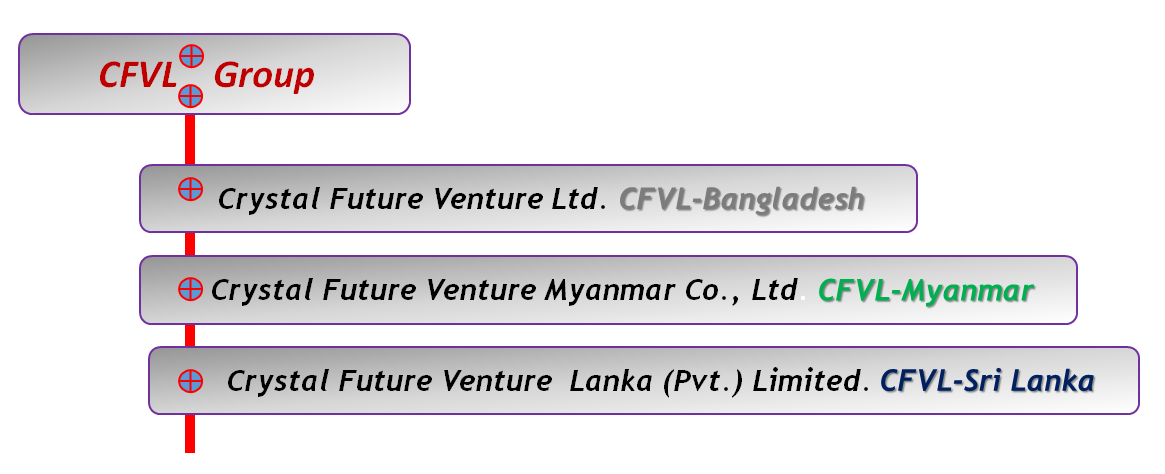Click the upper circle-plus icon beside CFVL
This screenshot has width=1165, height=474.
pyautogui.click(x=191, y=56)
